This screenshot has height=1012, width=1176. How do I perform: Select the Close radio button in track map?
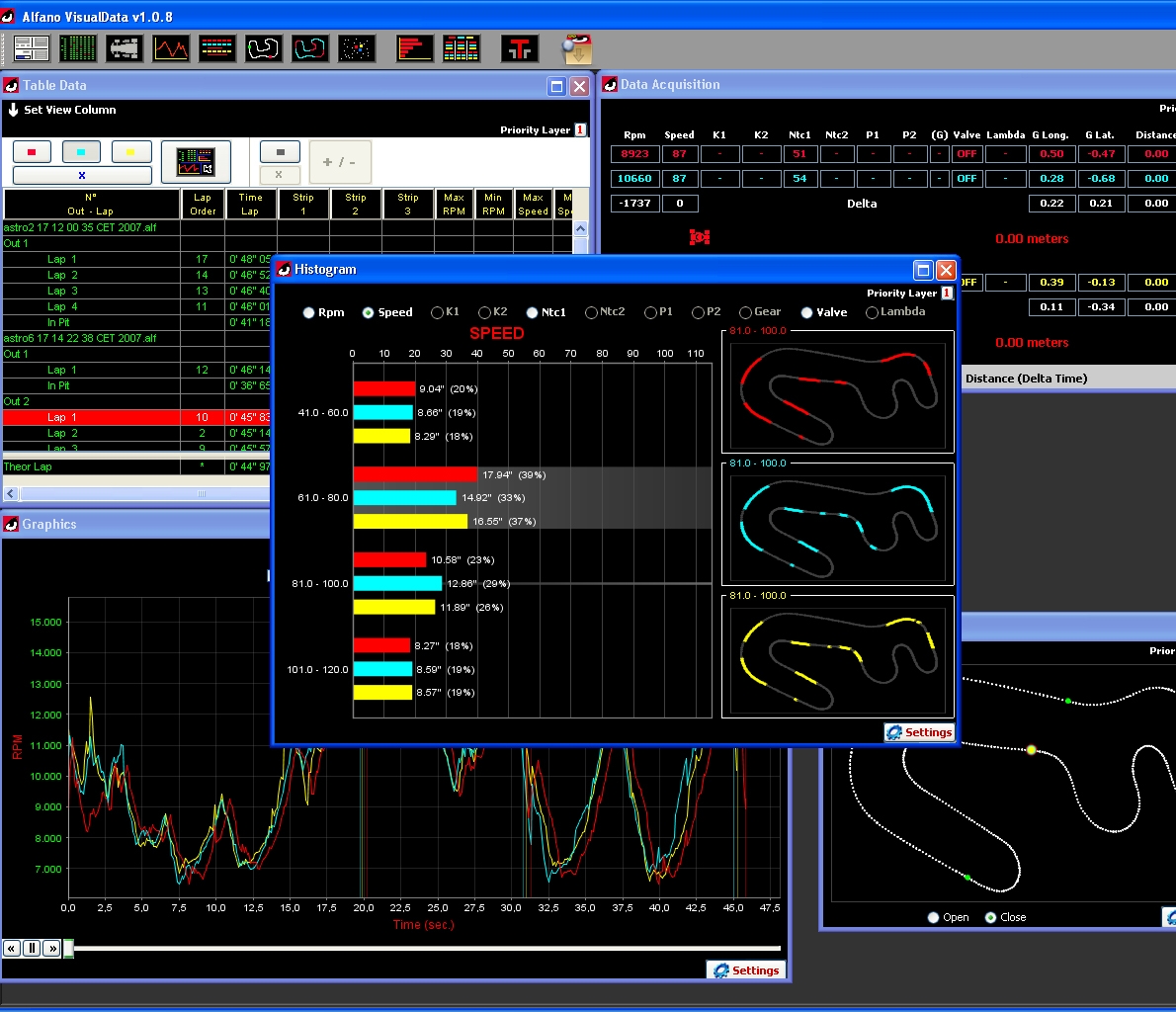click(991, 917)
